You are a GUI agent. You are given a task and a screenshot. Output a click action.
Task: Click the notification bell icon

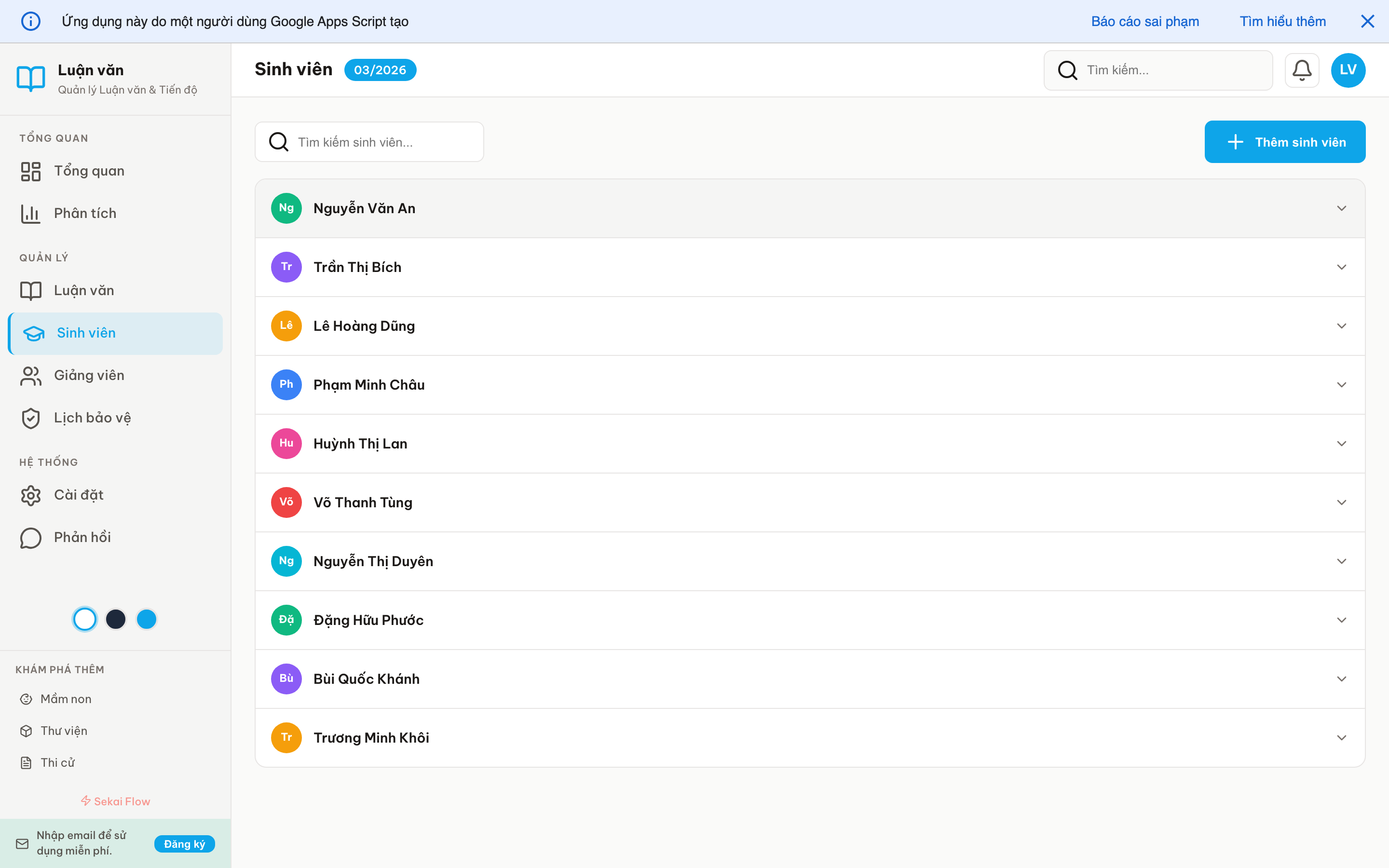[x=1302, y=70]
